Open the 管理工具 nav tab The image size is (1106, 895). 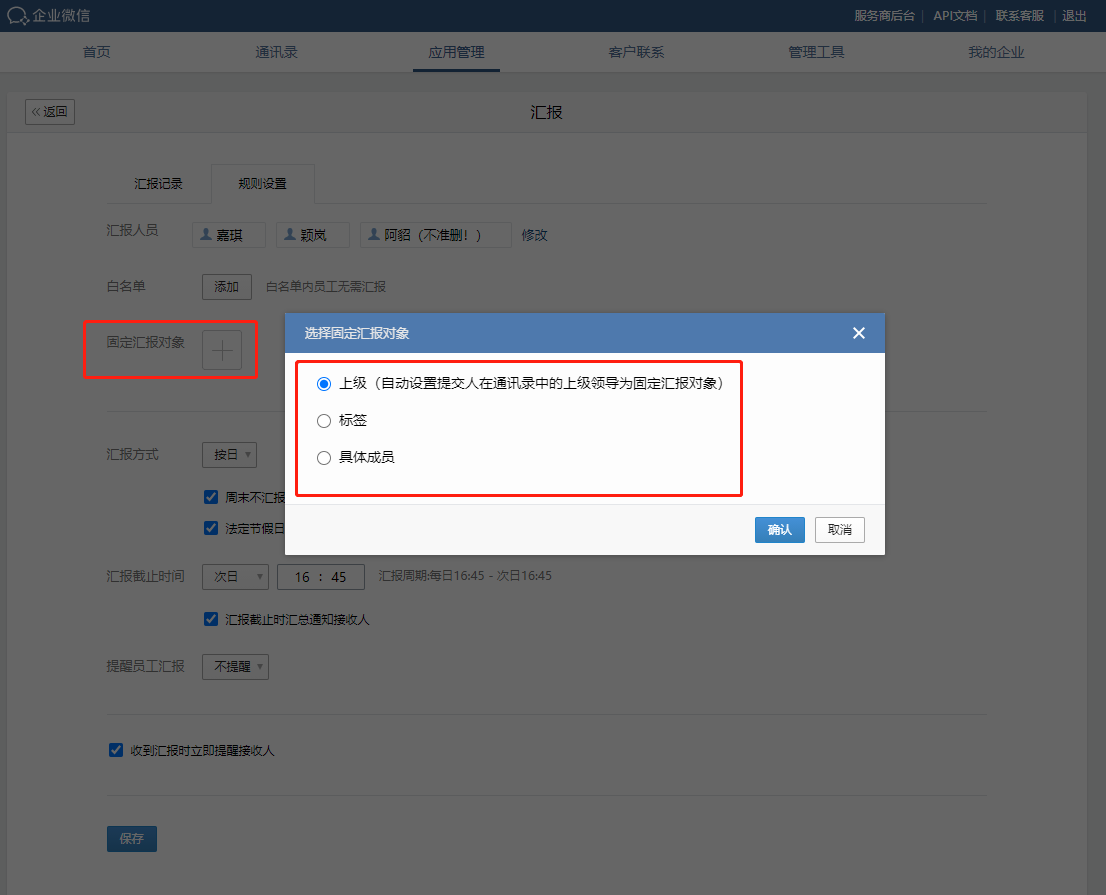(x=816, y=52)
